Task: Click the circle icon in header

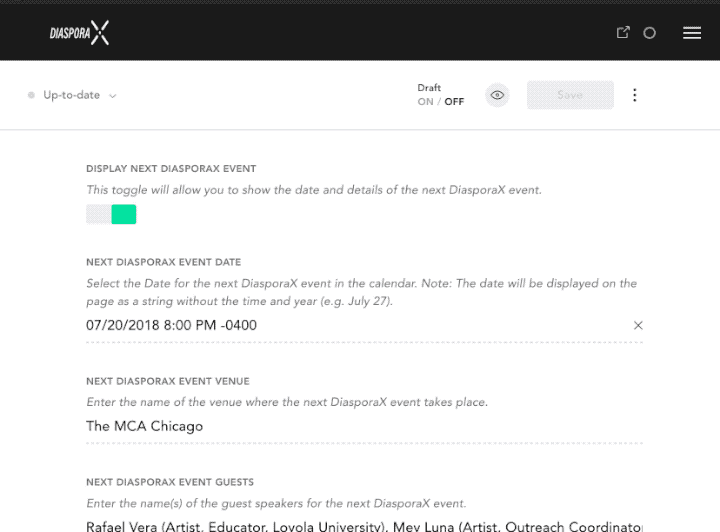Action: tap(649, 33)
